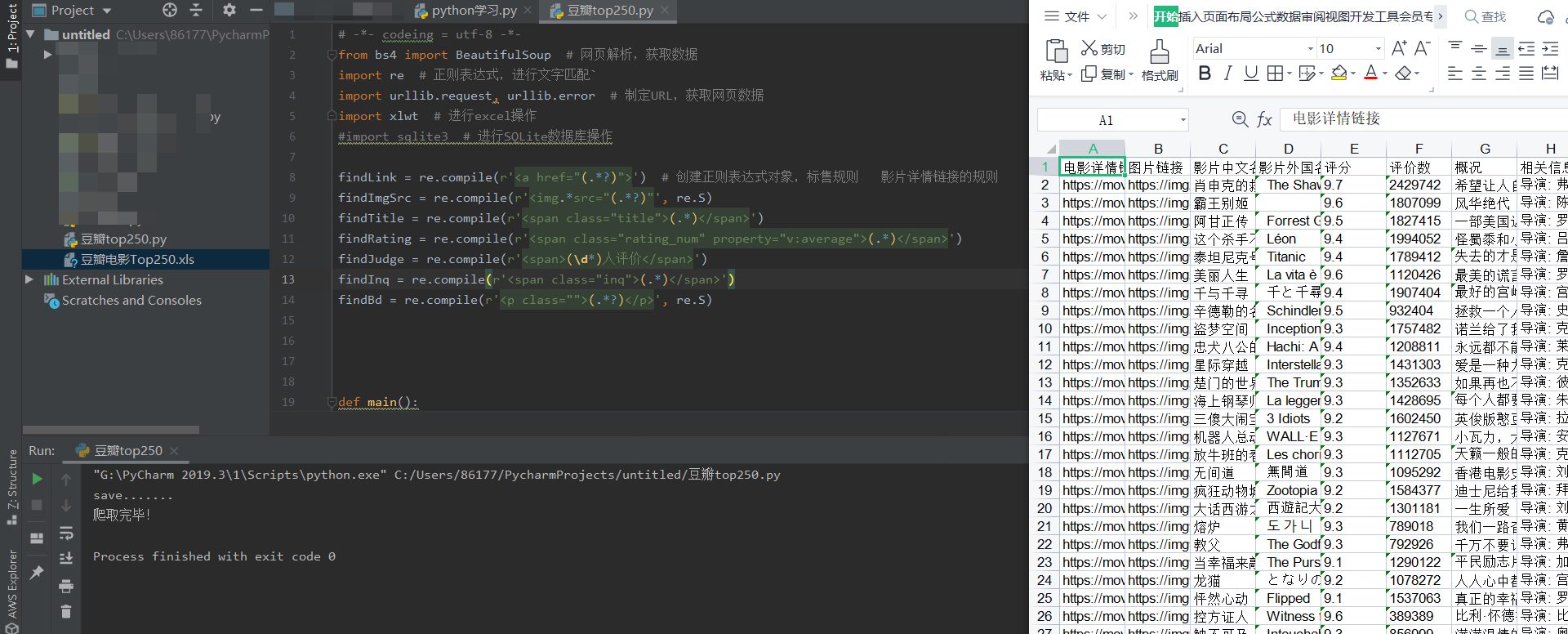Click the red font color A

click(x=1371, y=74)
